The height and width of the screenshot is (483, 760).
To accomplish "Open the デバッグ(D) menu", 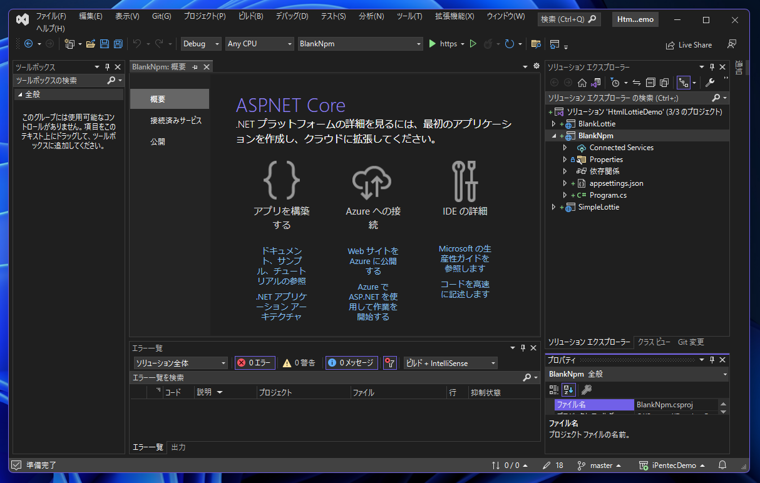I will [x=292, y=16].
